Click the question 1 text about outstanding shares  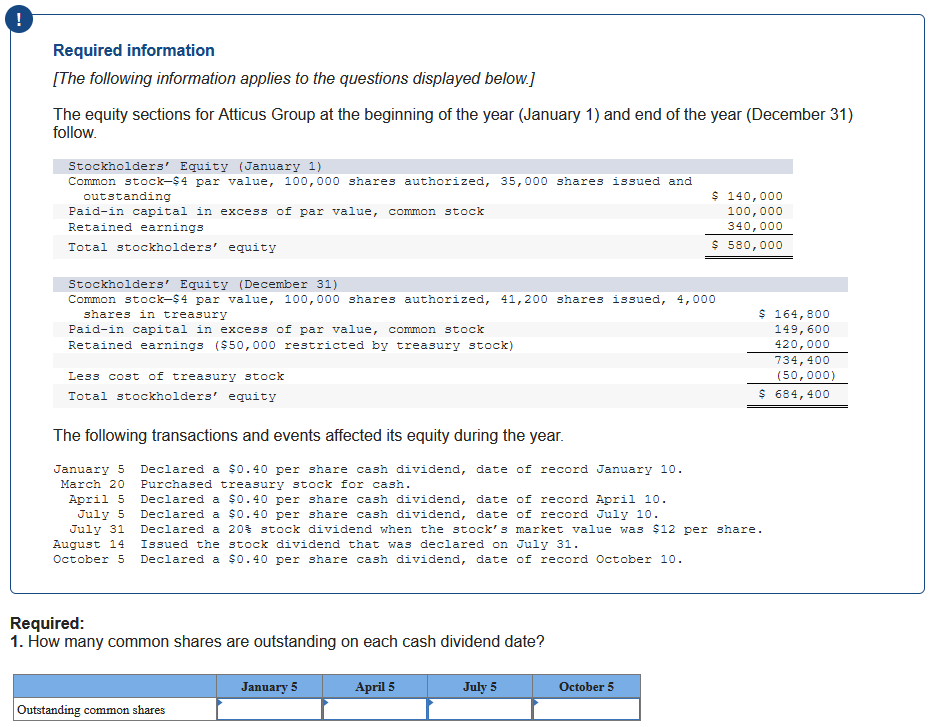(278, 642)
